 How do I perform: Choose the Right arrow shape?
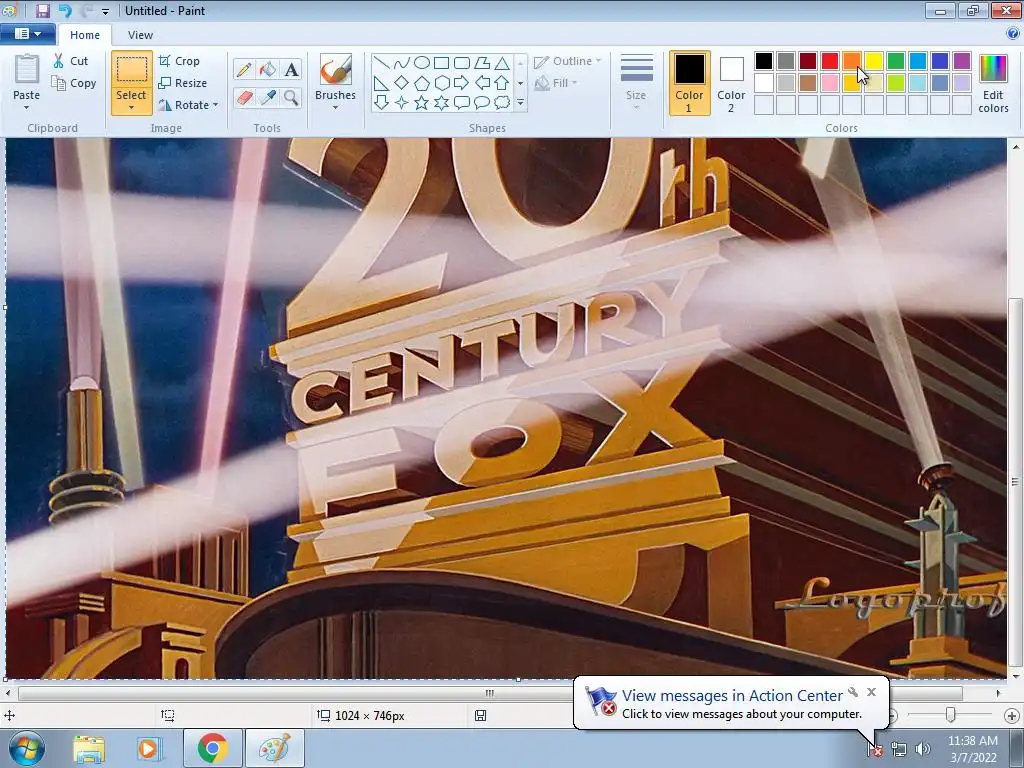[x=462, y=83]
